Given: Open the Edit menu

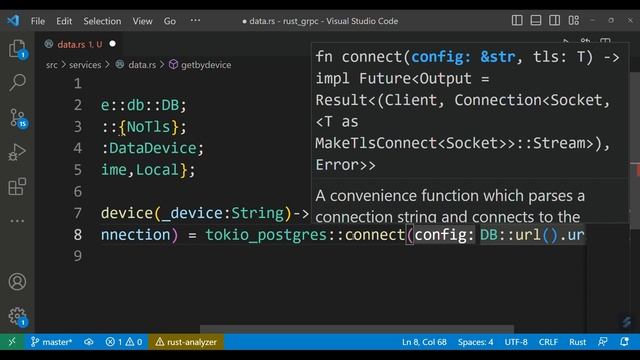Looking at the screenshot, I should coord(64,21).
